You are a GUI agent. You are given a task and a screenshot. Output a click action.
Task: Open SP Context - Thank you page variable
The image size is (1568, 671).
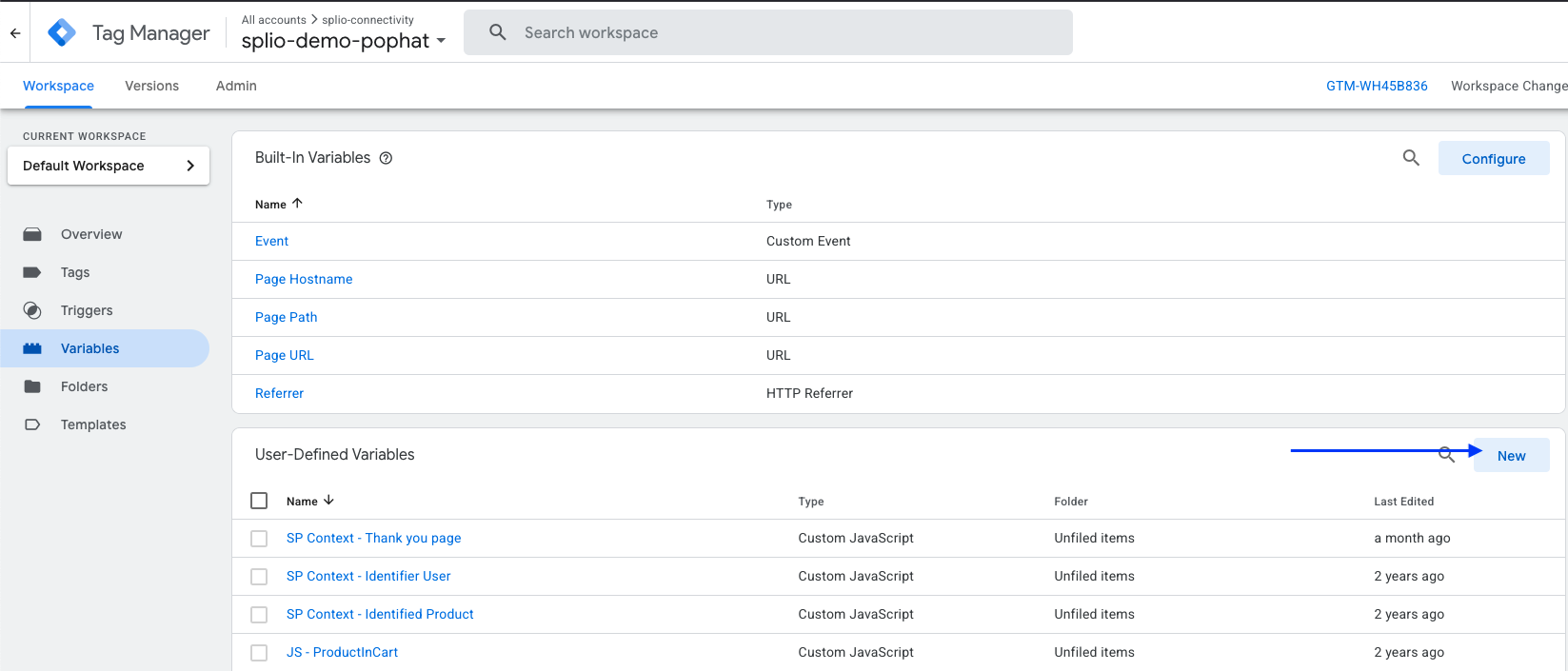(373, 538)
